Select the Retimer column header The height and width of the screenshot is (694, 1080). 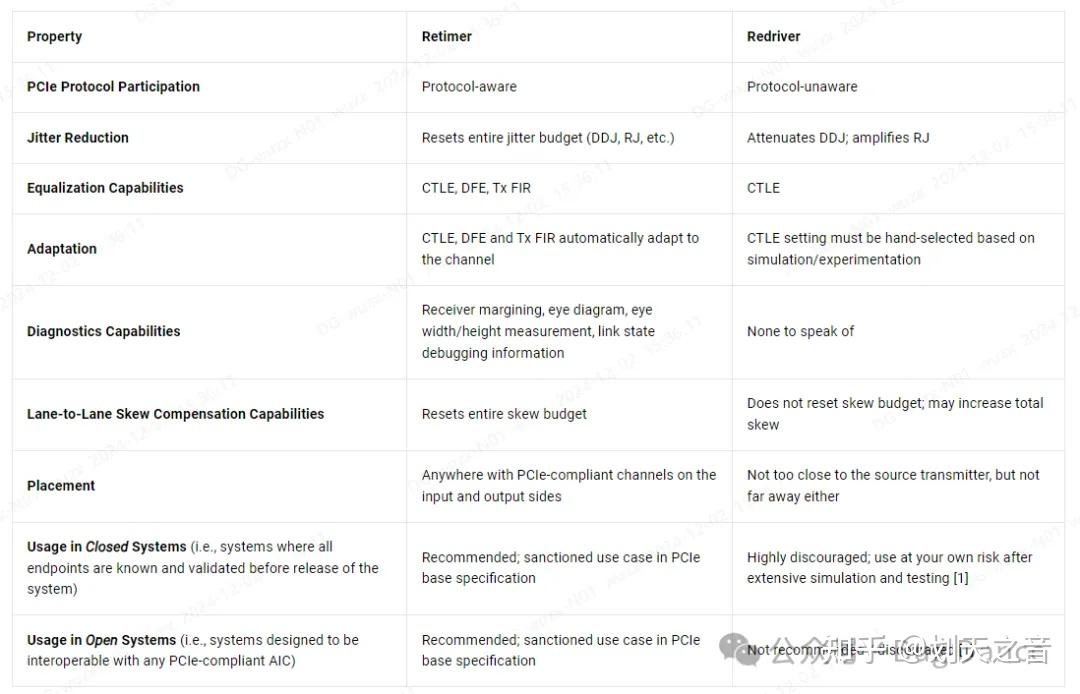tap(446, 37)
